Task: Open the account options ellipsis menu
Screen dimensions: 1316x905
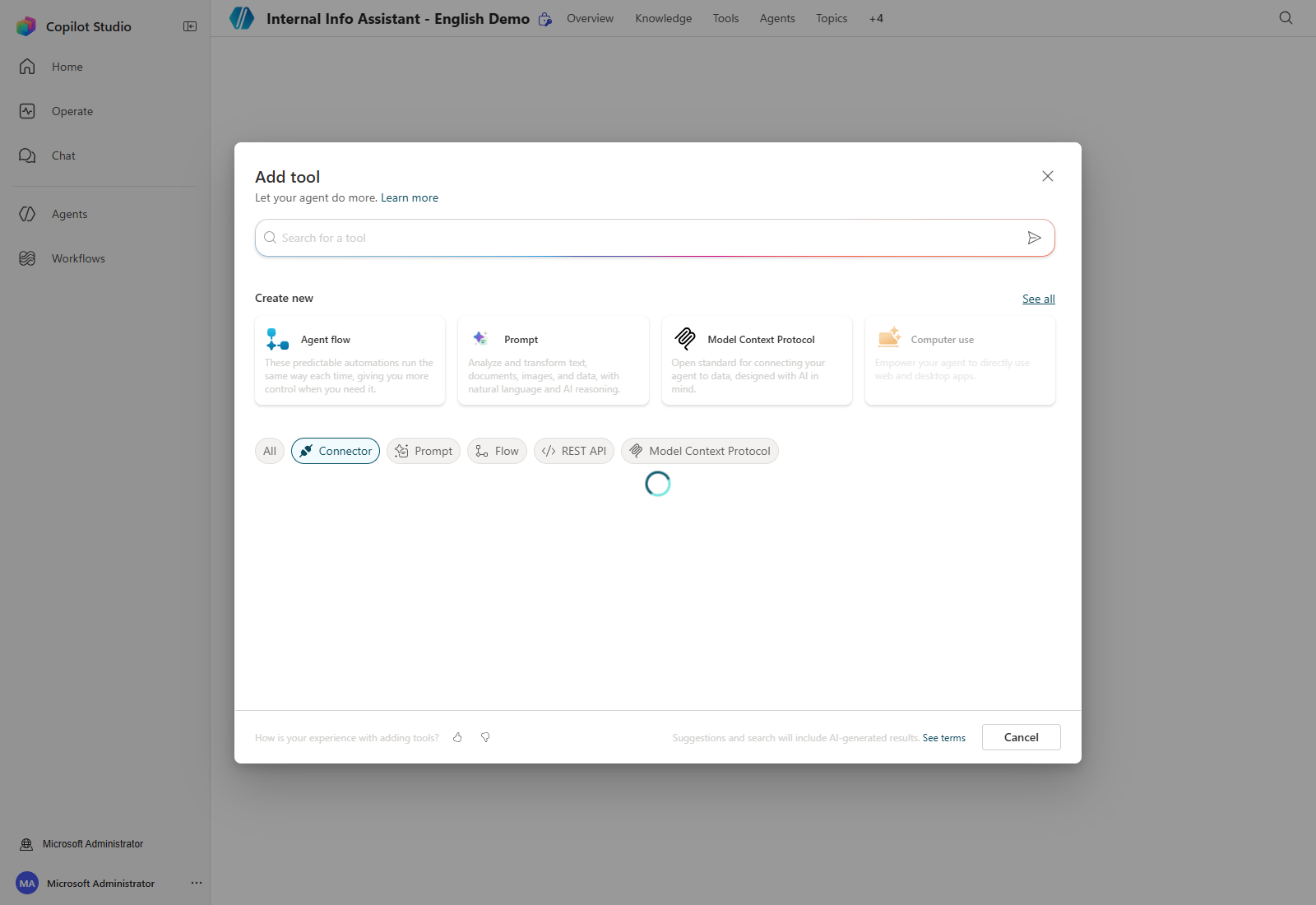Action: [197, 883]
